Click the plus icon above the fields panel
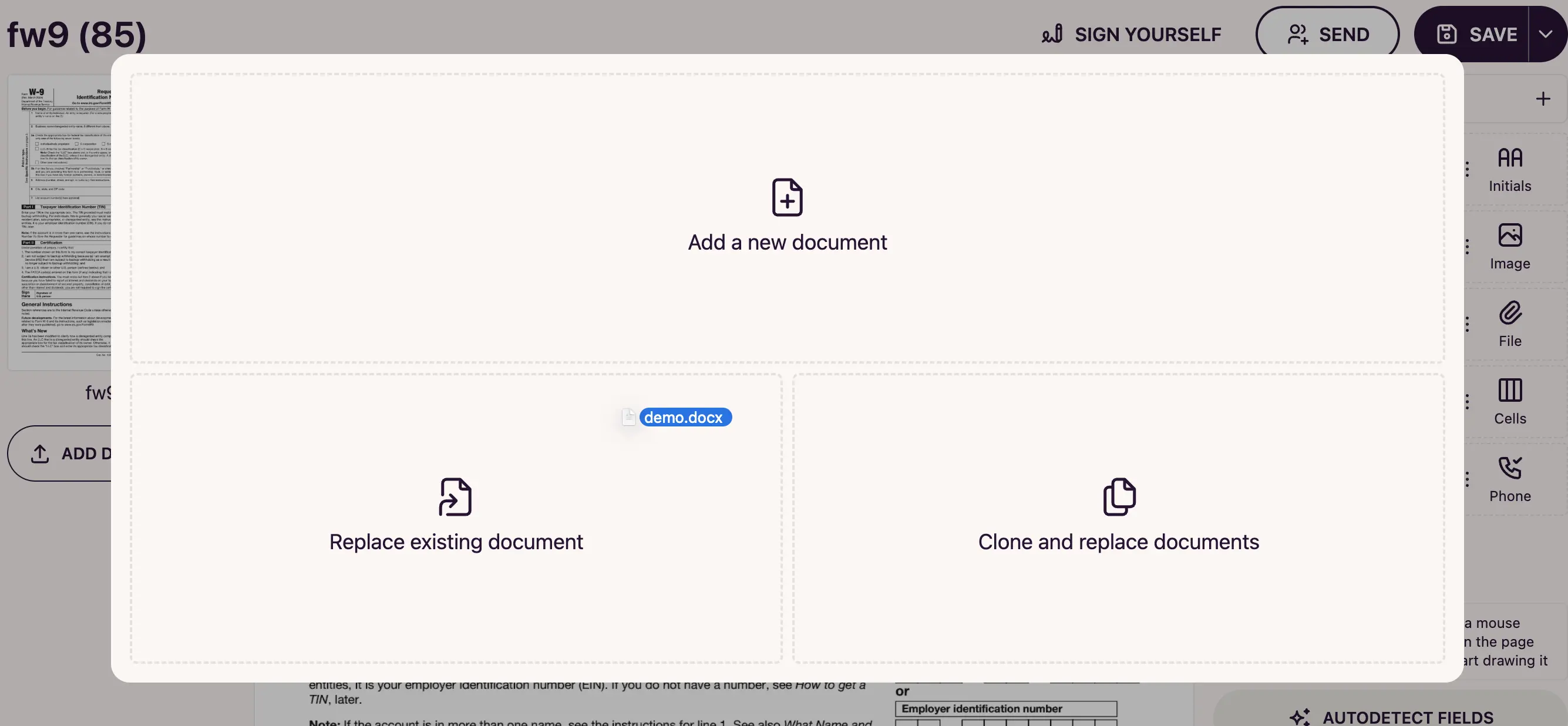Image resolution: width=1568 pixels, height=726 pixels. pyautogui.click(x=1543, y=98)
